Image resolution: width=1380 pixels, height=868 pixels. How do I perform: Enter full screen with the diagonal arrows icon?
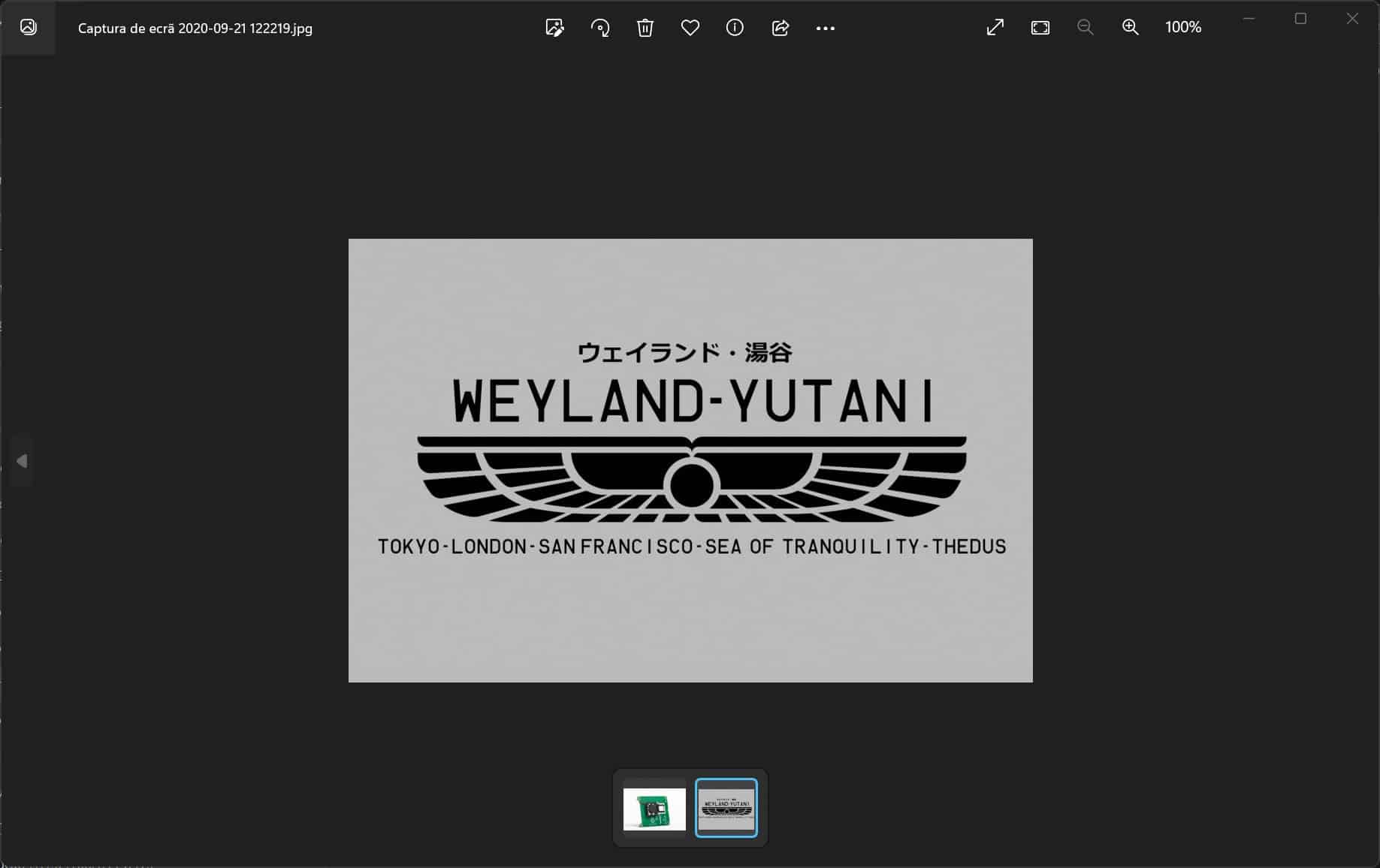pos(995,28)
